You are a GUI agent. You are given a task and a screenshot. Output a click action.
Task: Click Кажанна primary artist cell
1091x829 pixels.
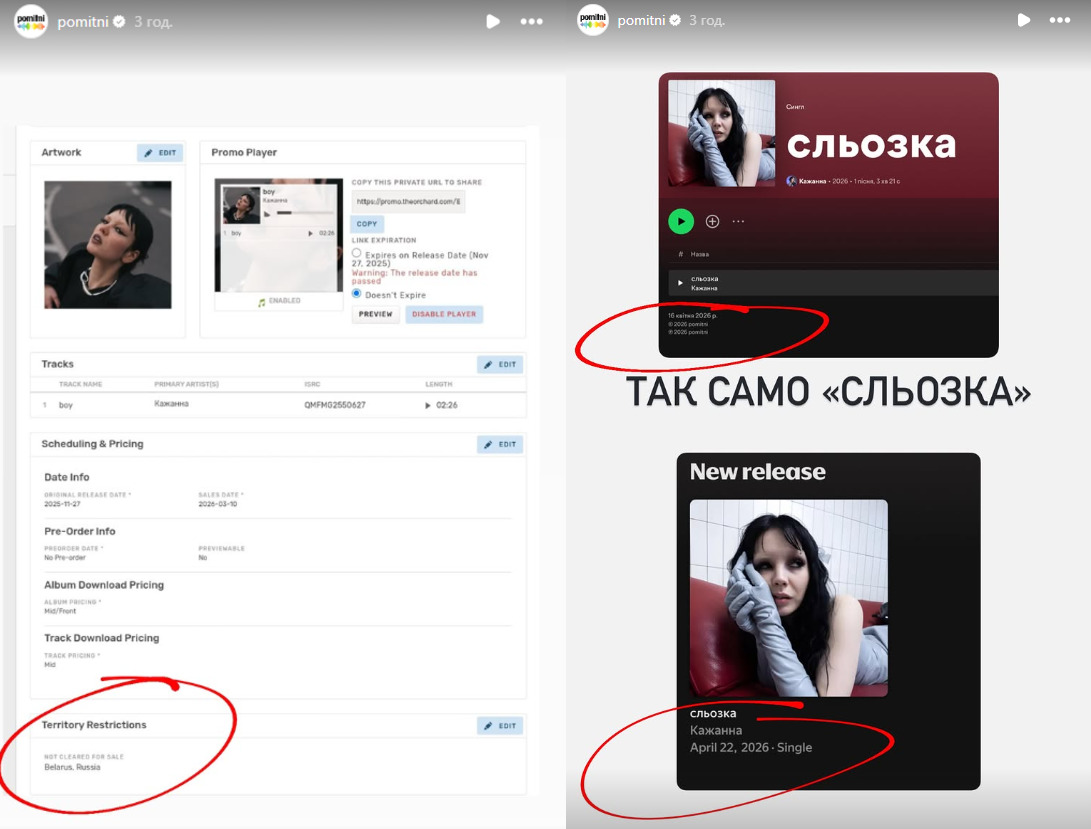(171, 404)
